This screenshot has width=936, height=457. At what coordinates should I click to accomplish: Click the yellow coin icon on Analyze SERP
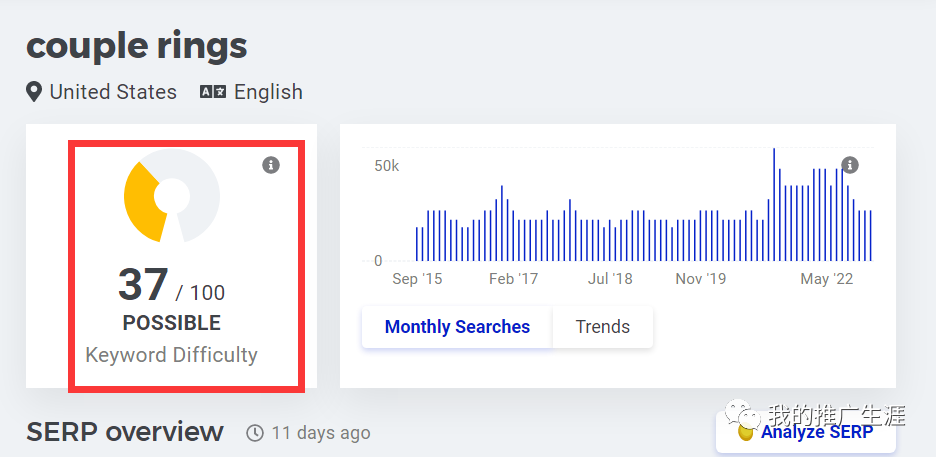click(x=746, y=433)
